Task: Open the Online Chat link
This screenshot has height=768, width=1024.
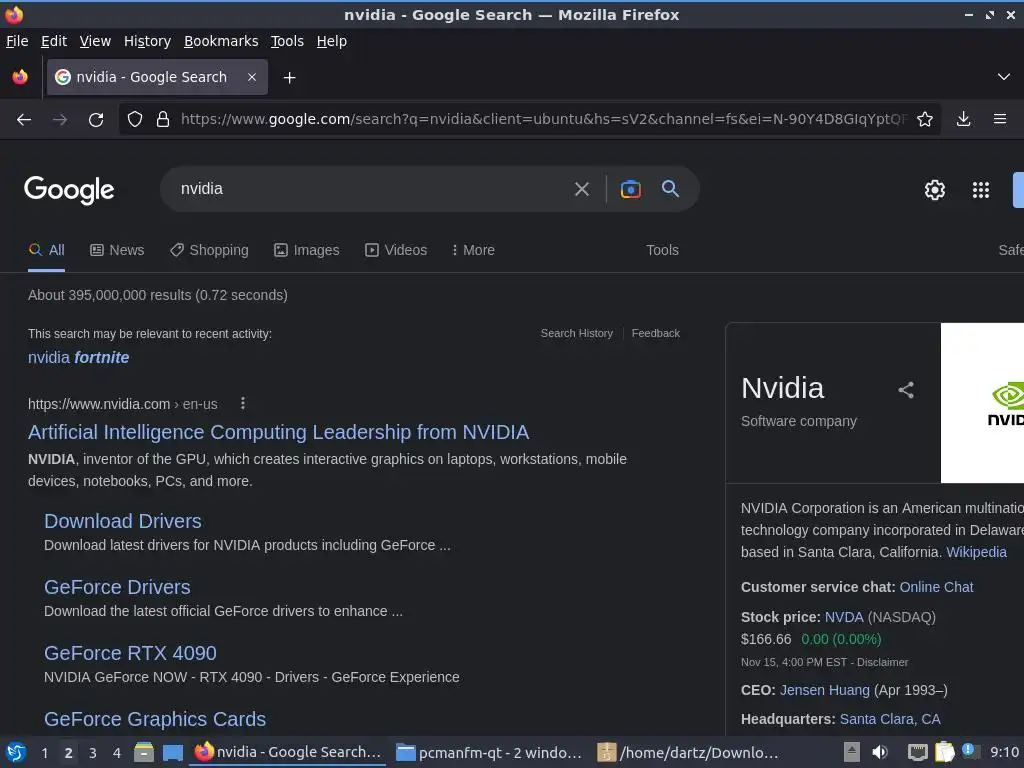Action: point(936,587)
